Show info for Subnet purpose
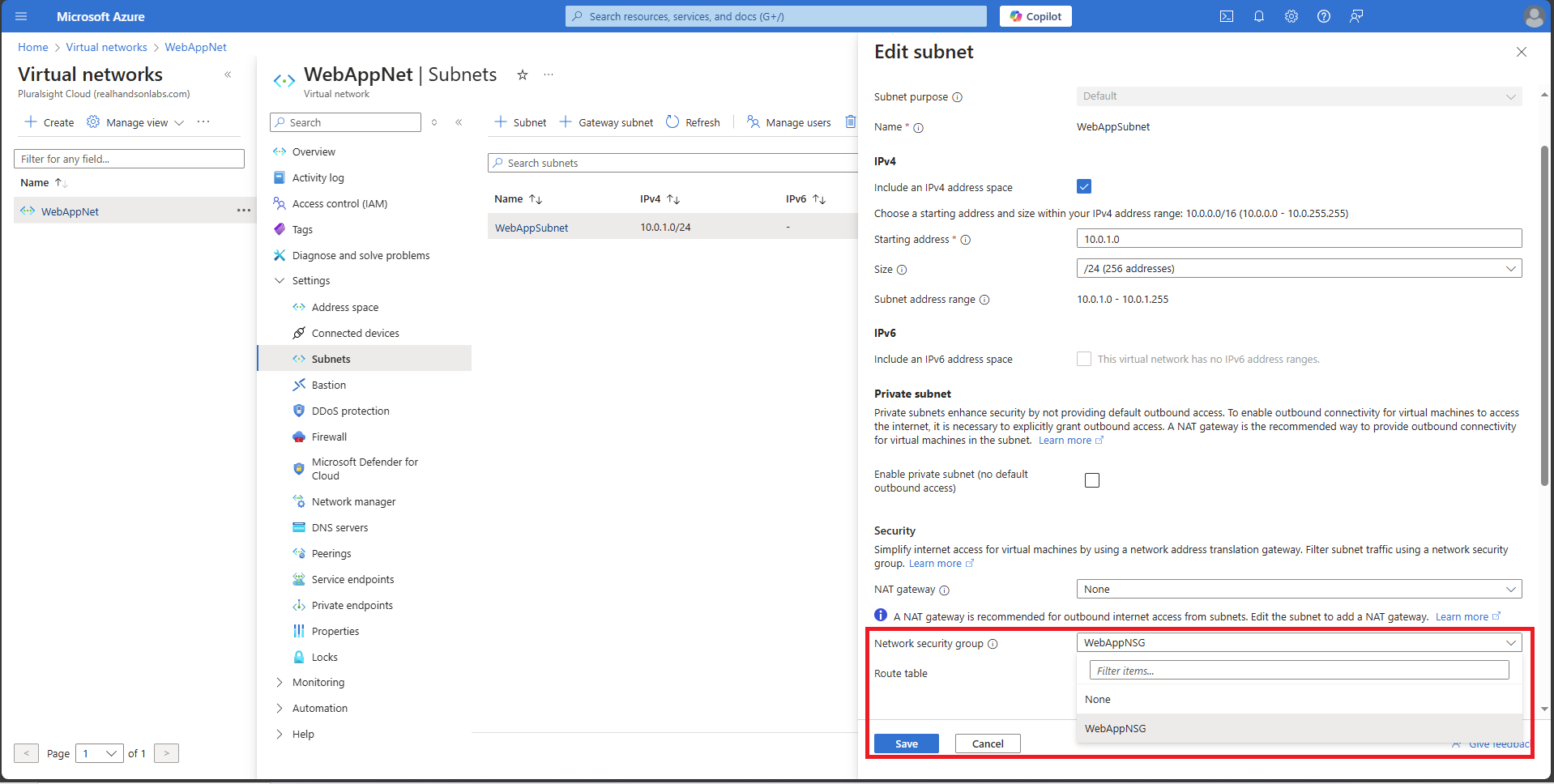 pos(957,97)
